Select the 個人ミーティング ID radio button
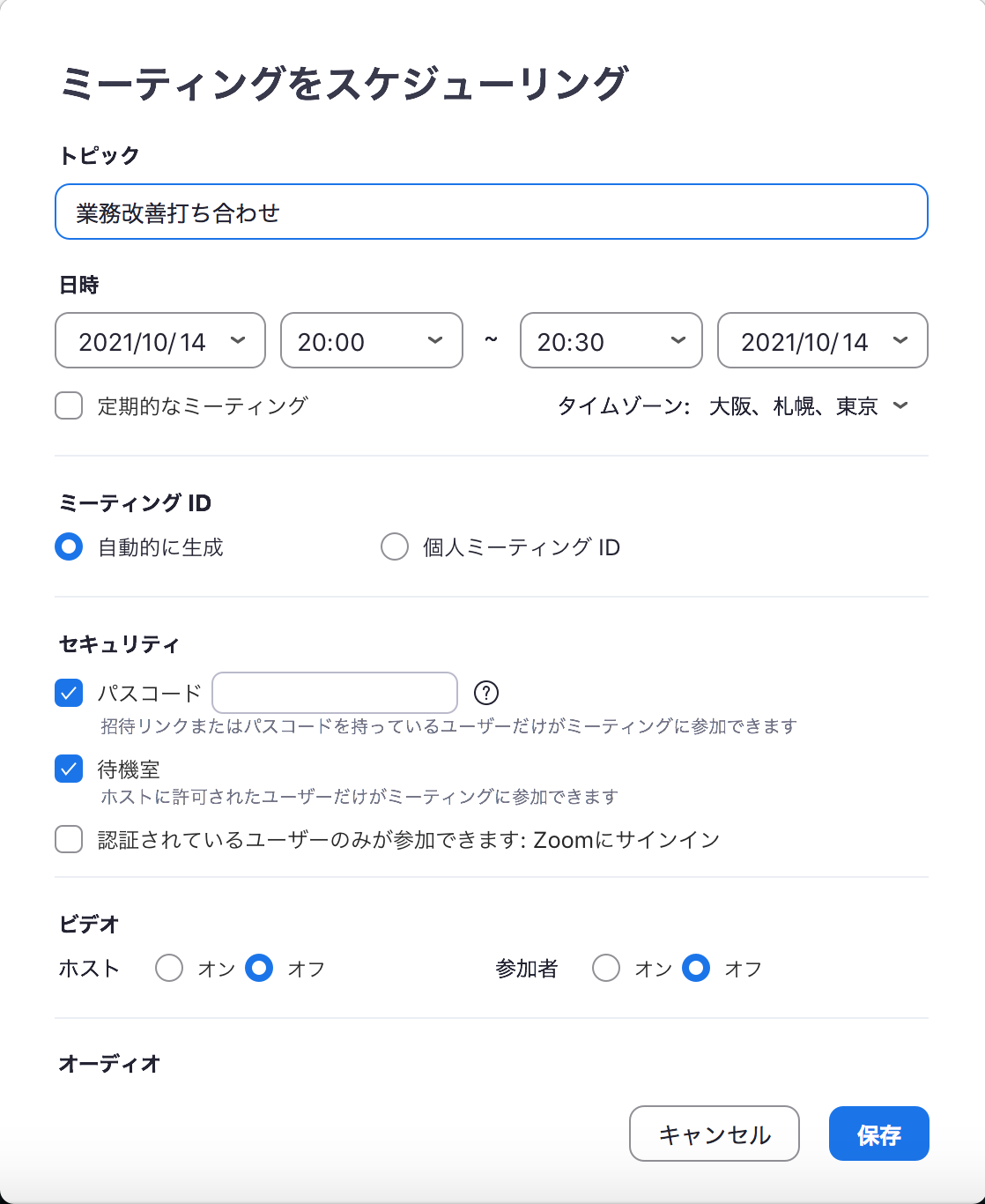The width and height of the screenshot is (985, 1204). click(x=395, y=546)
